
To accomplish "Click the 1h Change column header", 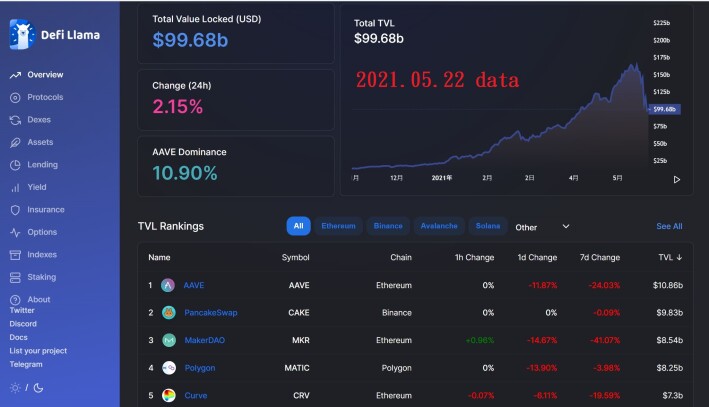I will [x=474, y=258].
